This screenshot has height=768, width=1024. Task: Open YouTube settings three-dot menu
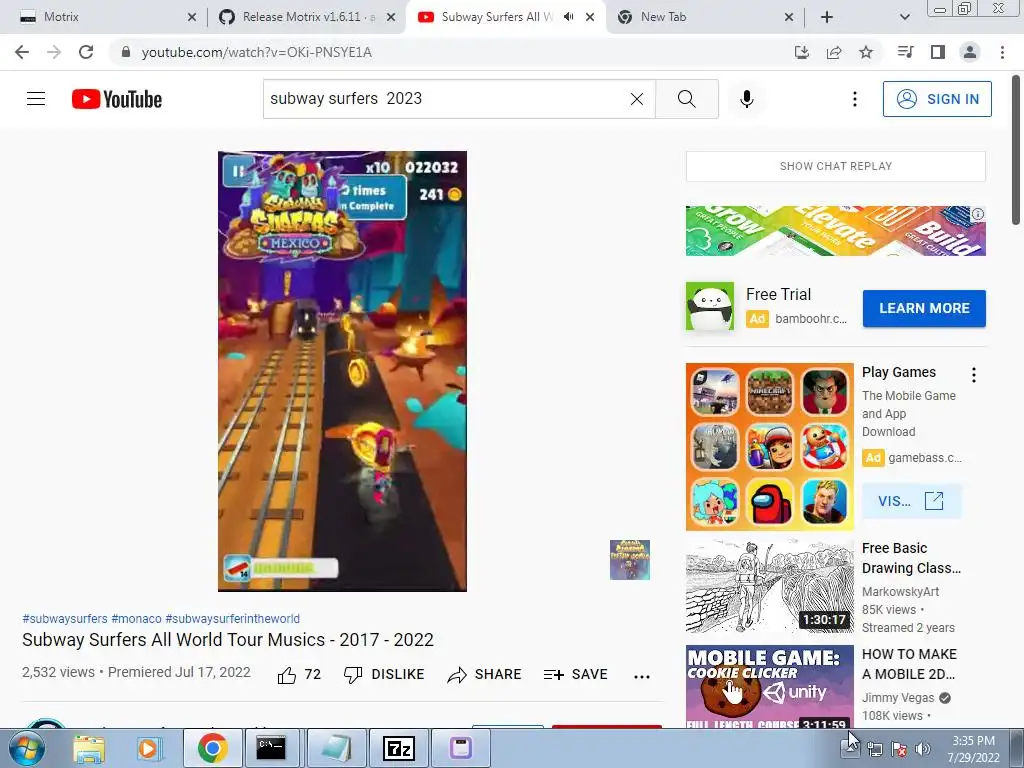coord(854,99)
